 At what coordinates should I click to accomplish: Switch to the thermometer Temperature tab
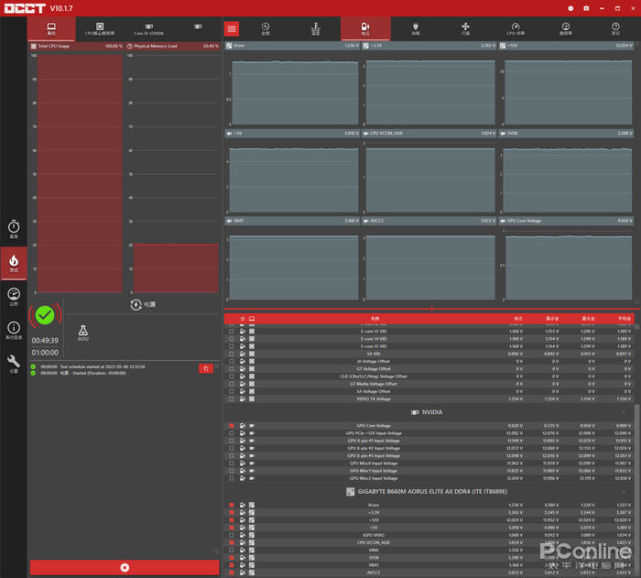[x=315, y=29]
